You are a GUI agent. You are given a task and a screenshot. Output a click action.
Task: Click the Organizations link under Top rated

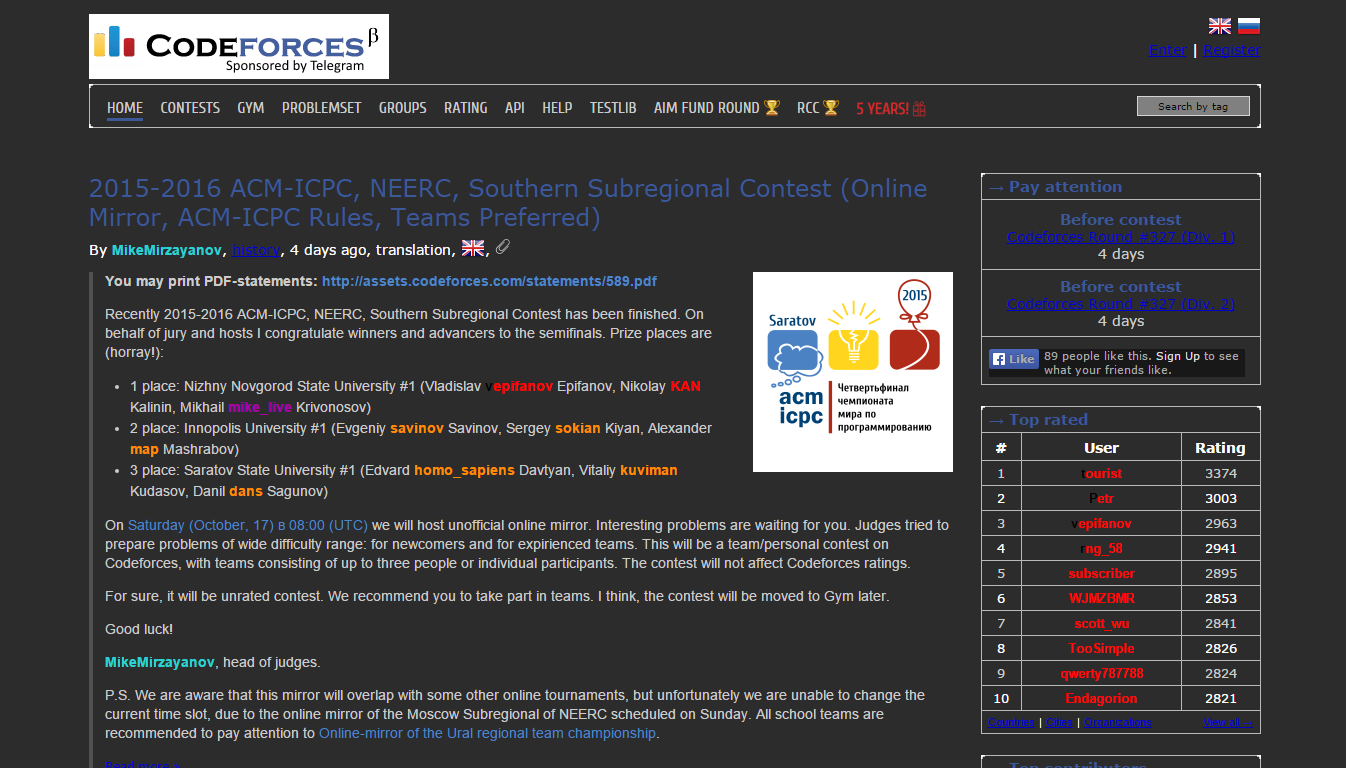[x=1117, y=722]
